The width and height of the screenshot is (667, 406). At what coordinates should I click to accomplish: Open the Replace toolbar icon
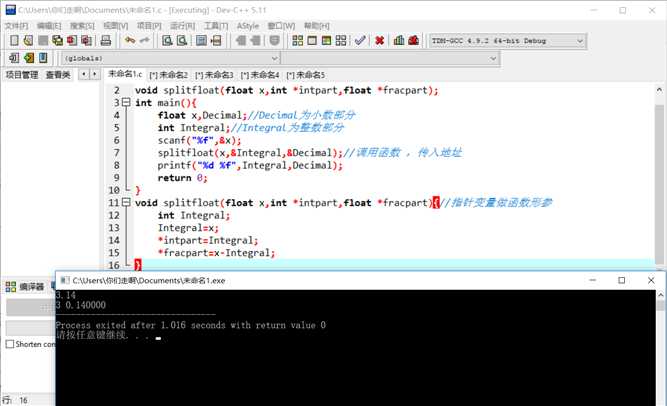182,40
